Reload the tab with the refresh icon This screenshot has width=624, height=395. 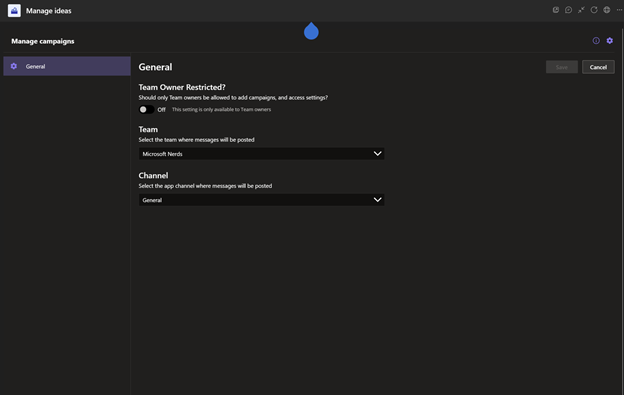coord(594,10)
